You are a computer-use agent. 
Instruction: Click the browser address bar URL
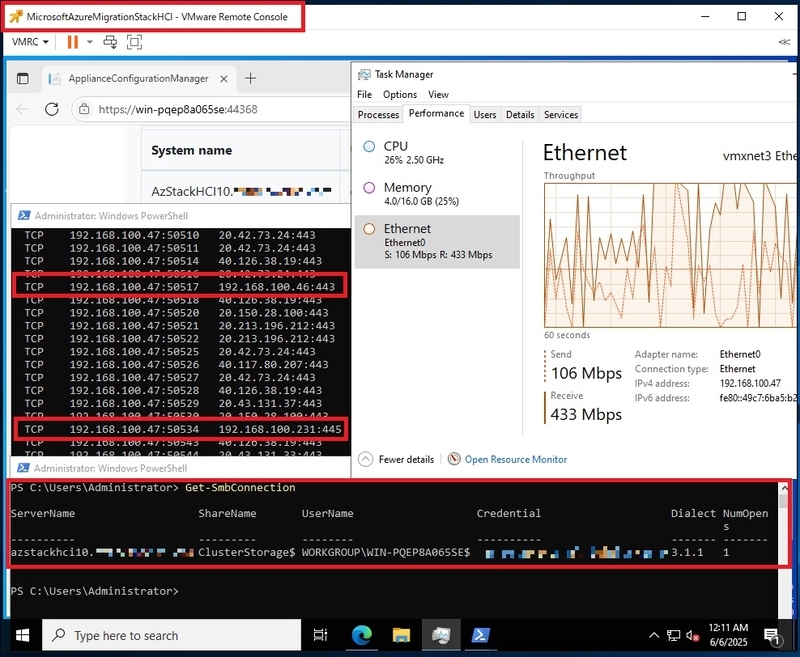(x=178, y=109)
